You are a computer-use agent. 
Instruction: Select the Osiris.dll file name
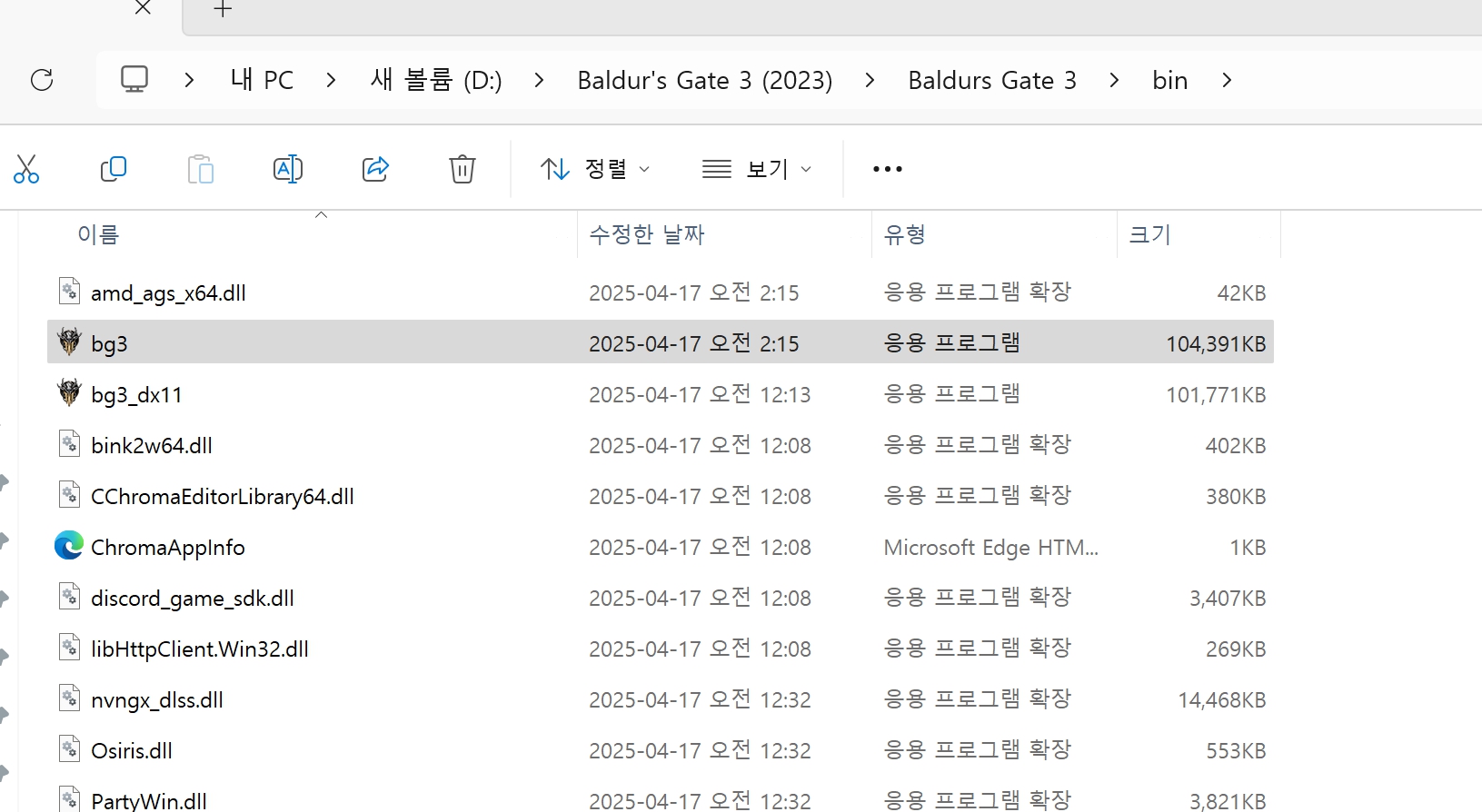(132, 751)
